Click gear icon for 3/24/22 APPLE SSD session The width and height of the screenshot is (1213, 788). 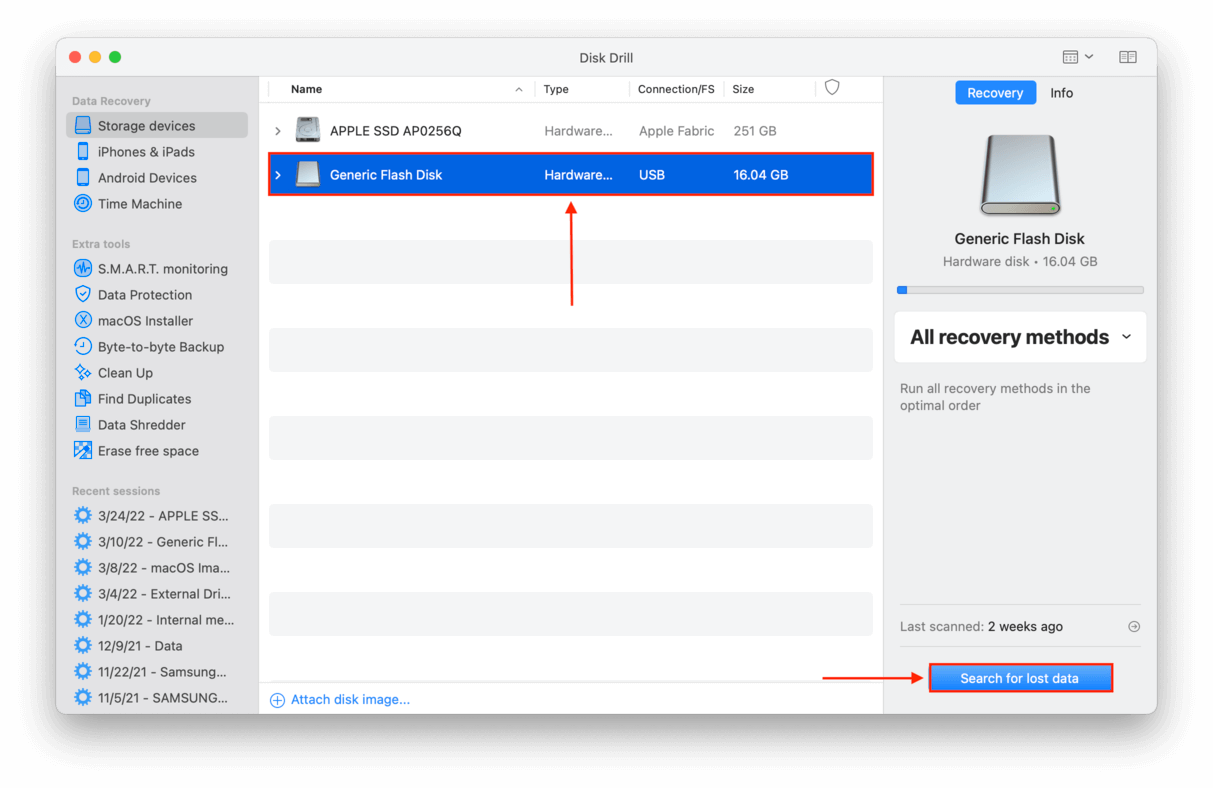[x=83, y=516]
